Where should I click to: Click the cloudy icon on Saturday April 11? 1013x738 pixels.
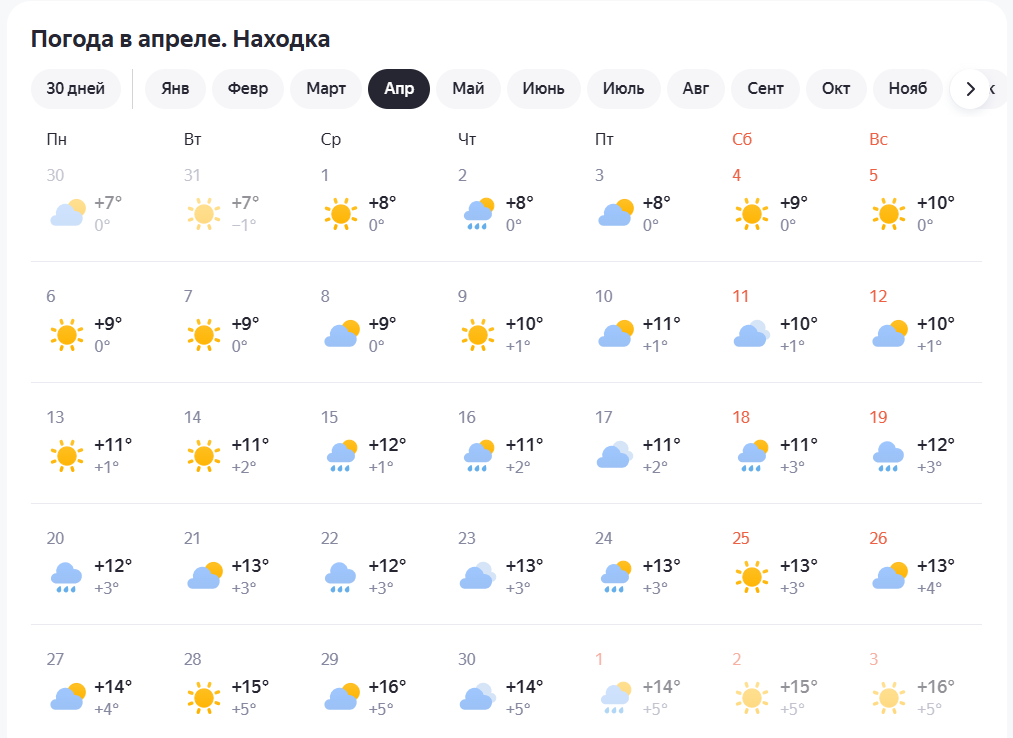[x=751, y=334]
